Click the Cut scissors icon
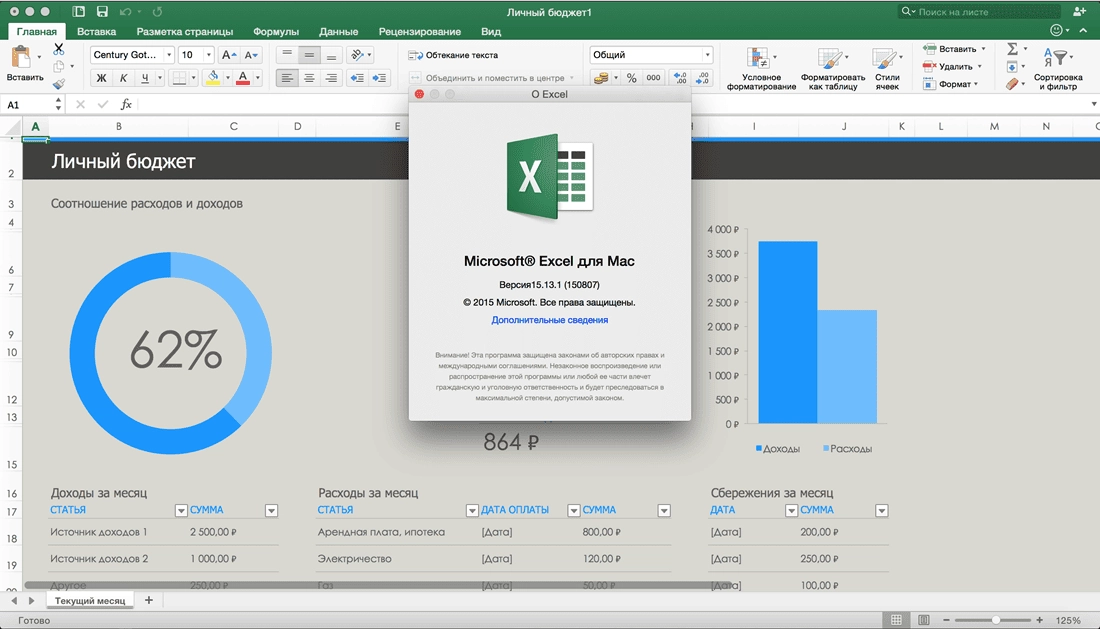 pos(59,49)
